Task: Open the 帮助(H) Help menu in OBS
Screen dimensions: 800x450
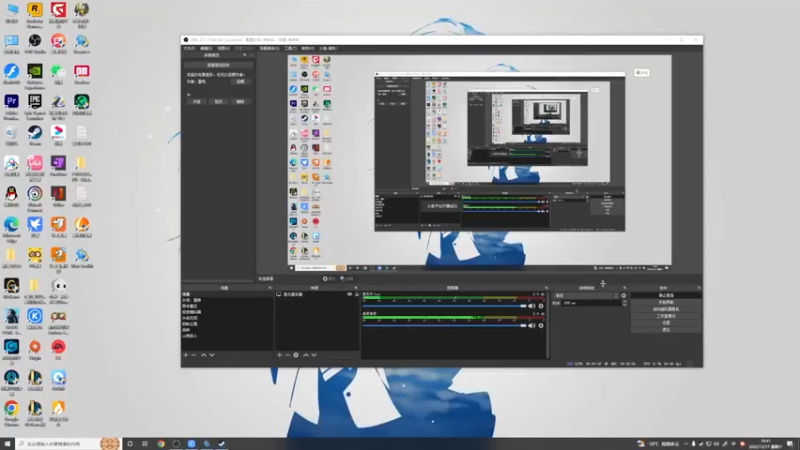Action: point(307,48)
